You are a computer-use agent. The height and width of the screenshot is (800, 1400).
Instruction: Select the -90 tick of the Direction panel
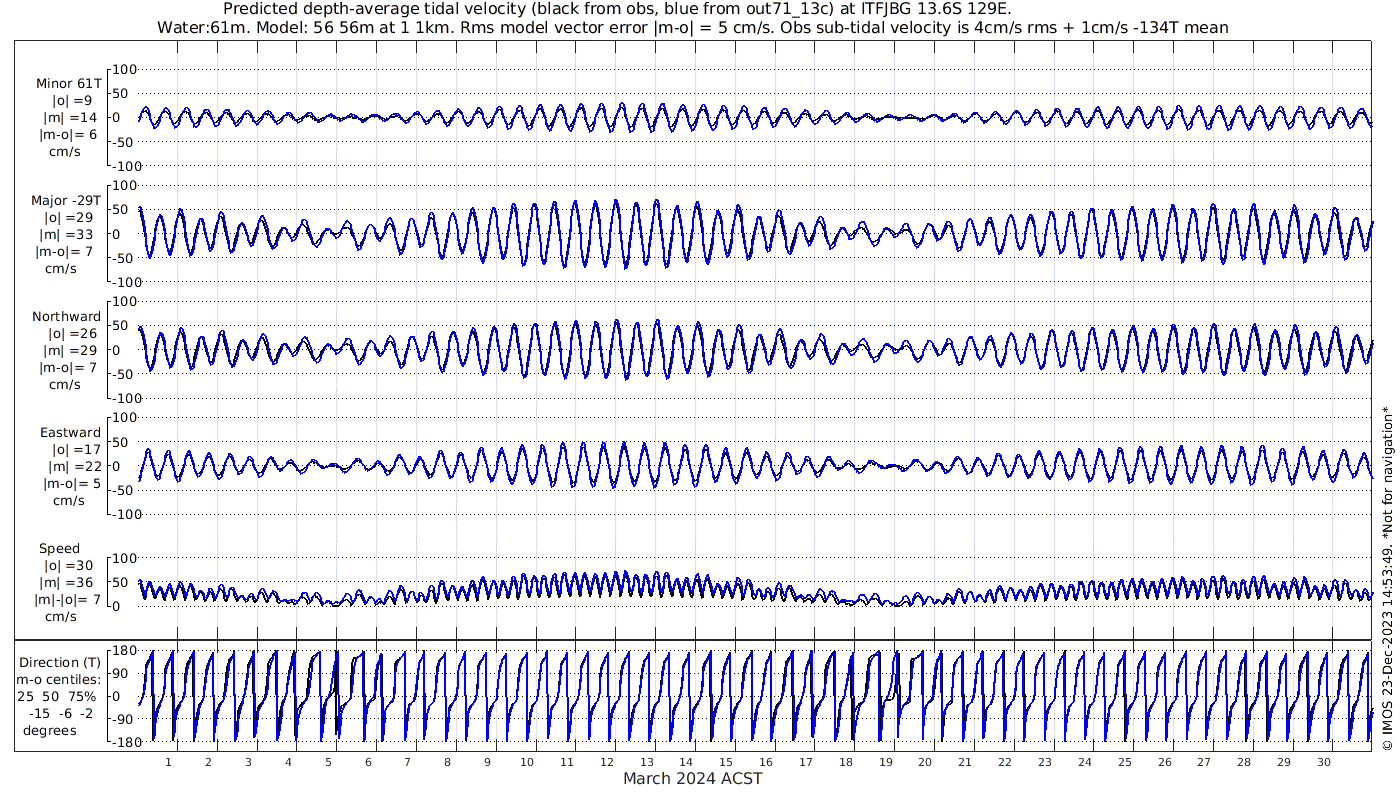click(125, 719)
